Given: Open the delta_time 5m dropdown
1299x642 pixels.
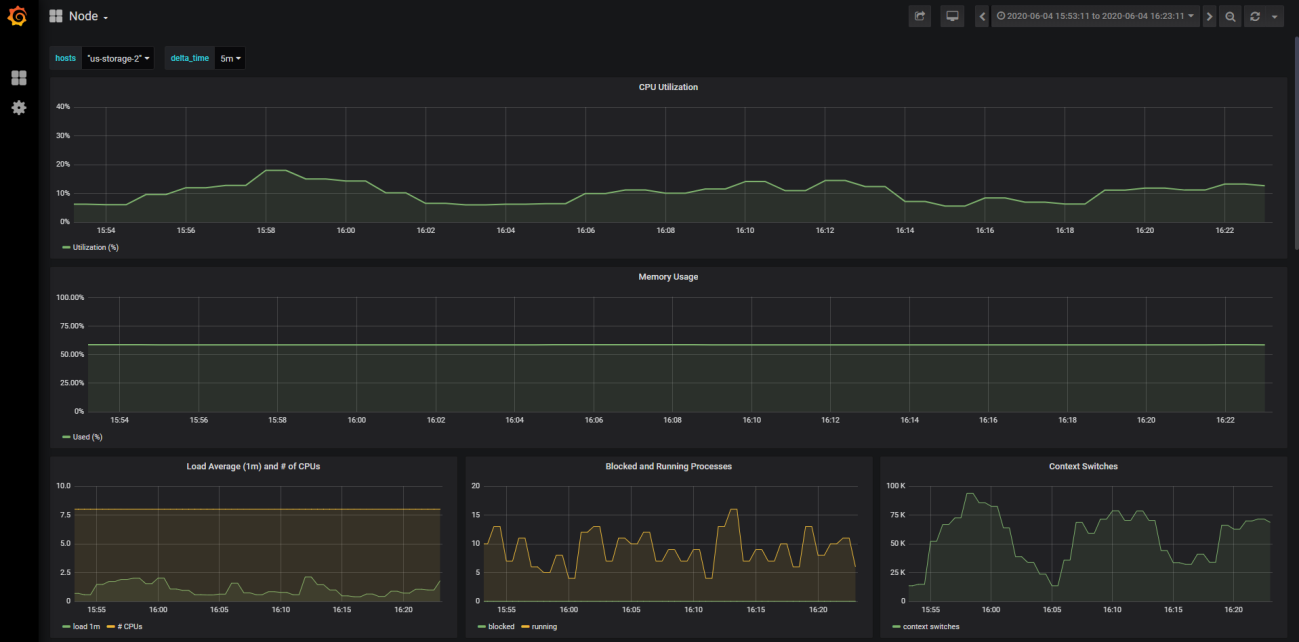Looking at the screenshot, I should pyautogui.click(x=230, y=58).
